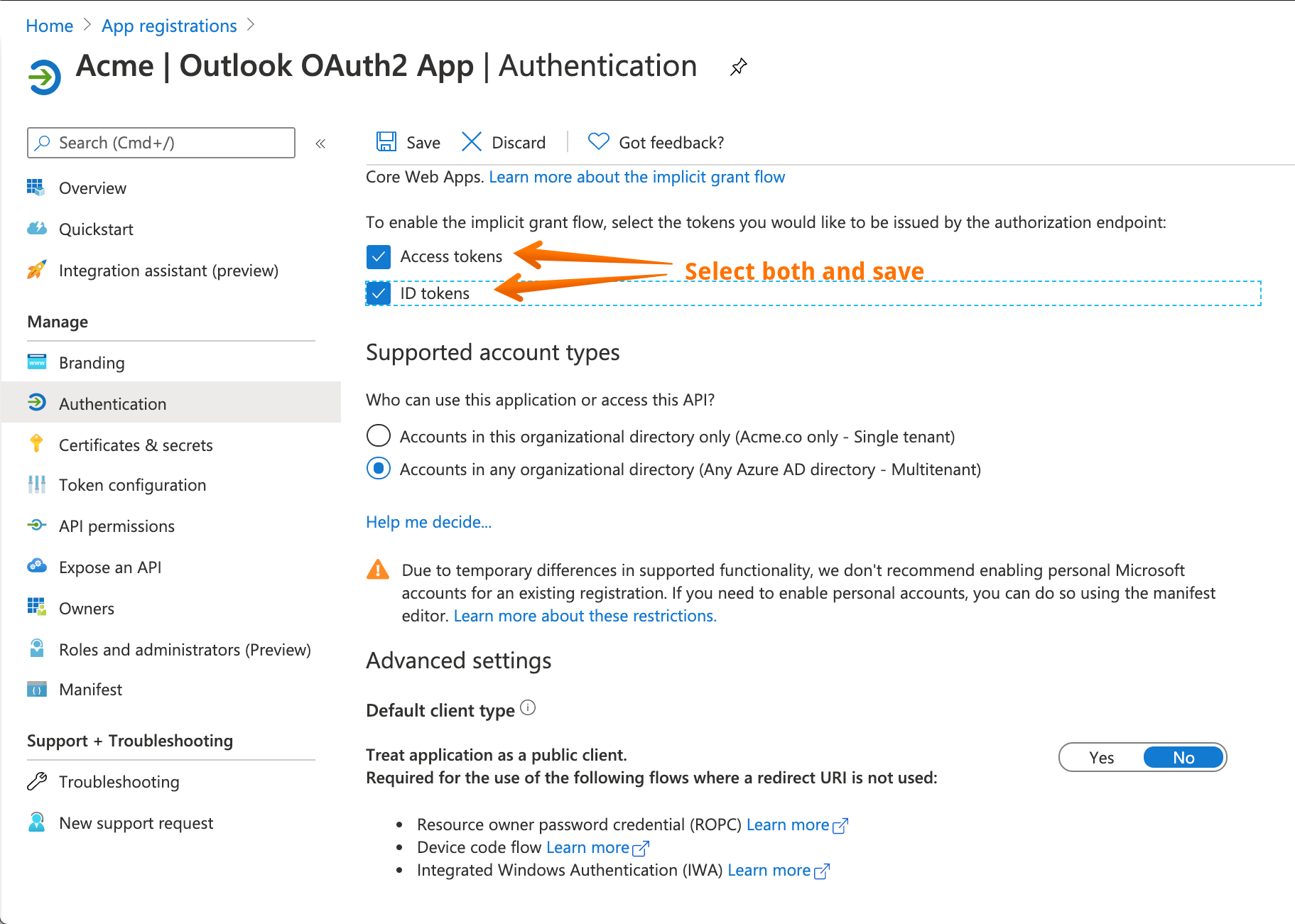The width and height of the screenshot is (1295, 924).
Task: Select the Single tenant account type option
Action: pos(379,435)
